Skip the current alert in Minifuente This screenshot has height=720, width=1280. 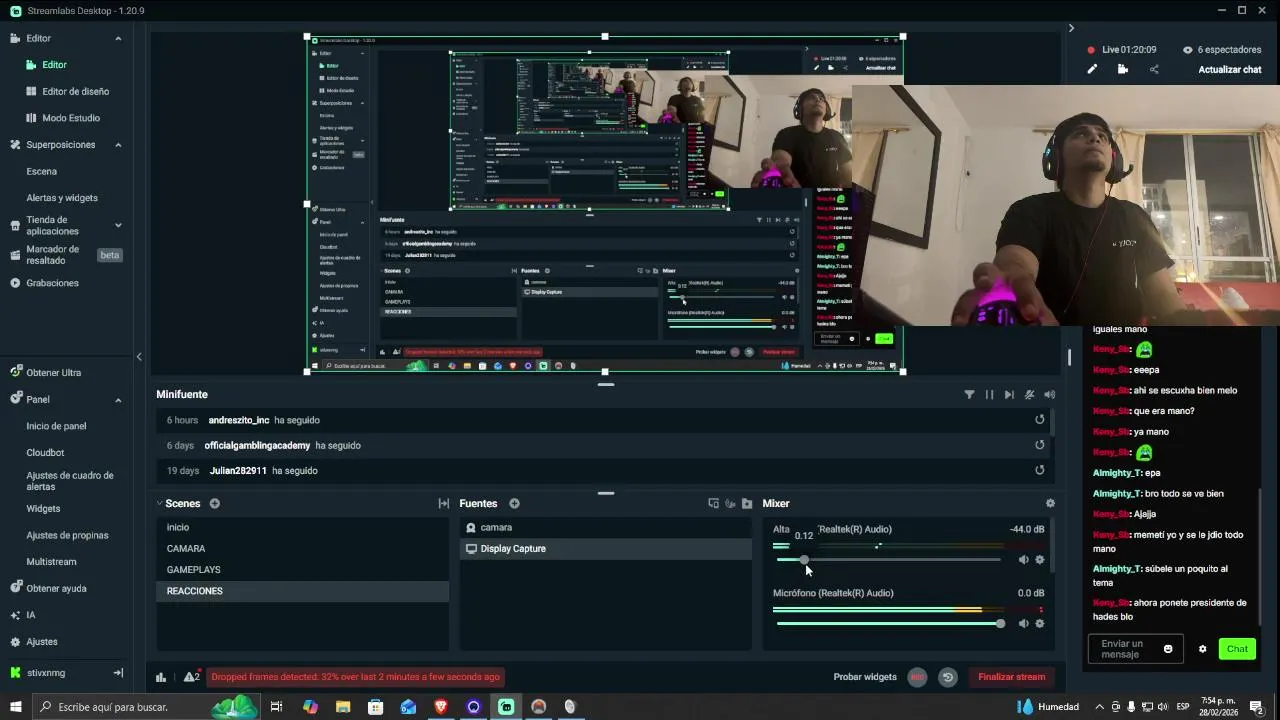coord(1009,395)
